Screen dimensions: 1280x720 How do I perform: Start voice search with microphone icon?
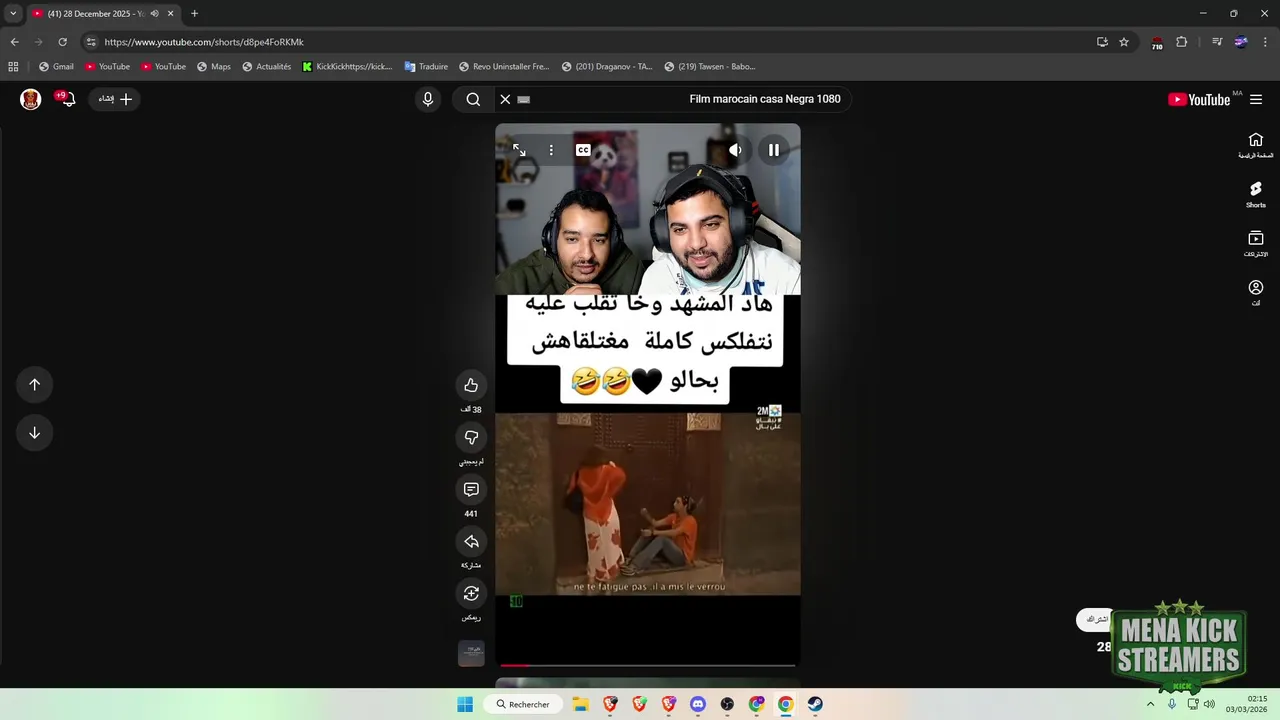[x=428, y=99]
